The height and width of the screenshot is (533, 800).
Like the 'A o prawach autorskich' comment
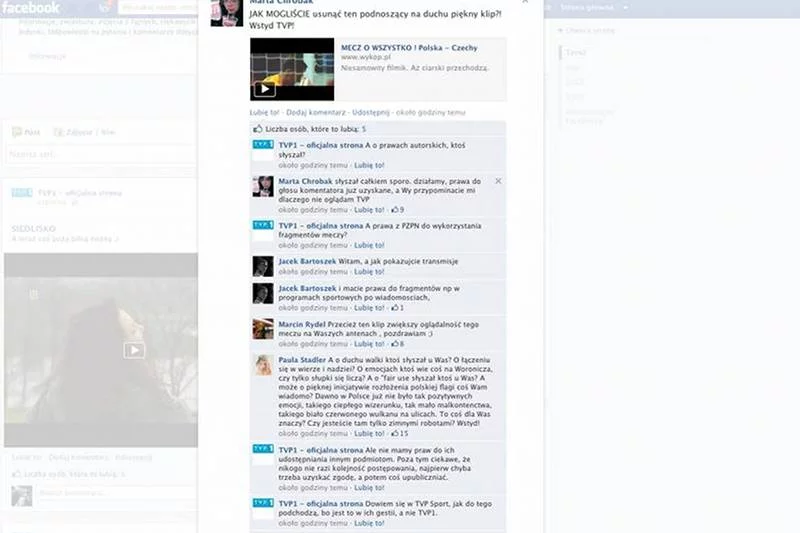(369, 165)
